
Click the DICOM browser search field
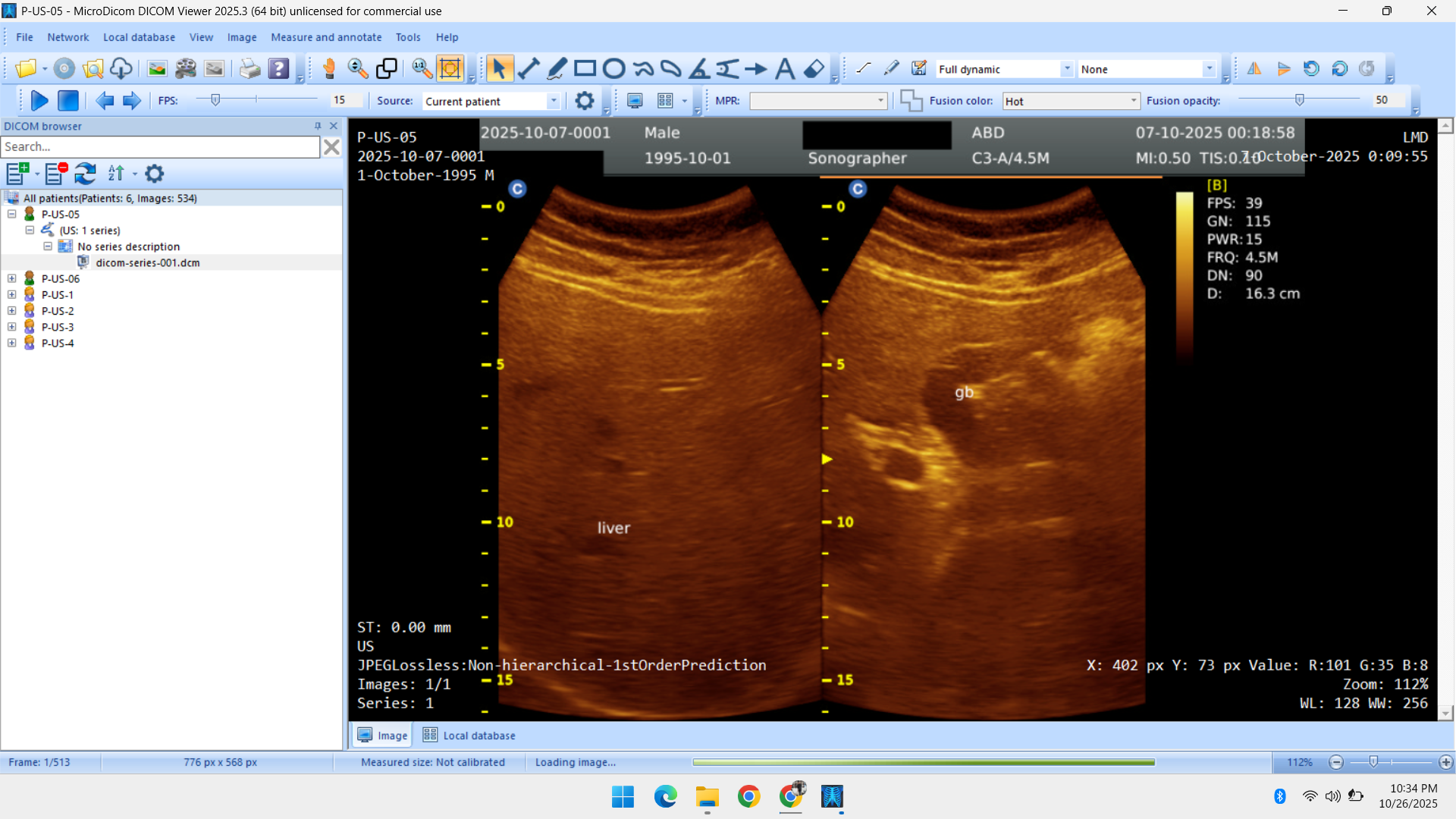160,146
